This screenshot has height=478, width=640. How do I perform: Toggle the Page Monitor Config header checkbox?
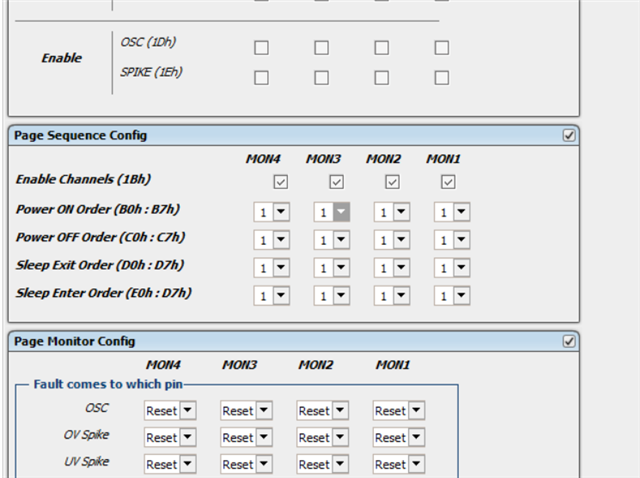[x=569, y=341]
